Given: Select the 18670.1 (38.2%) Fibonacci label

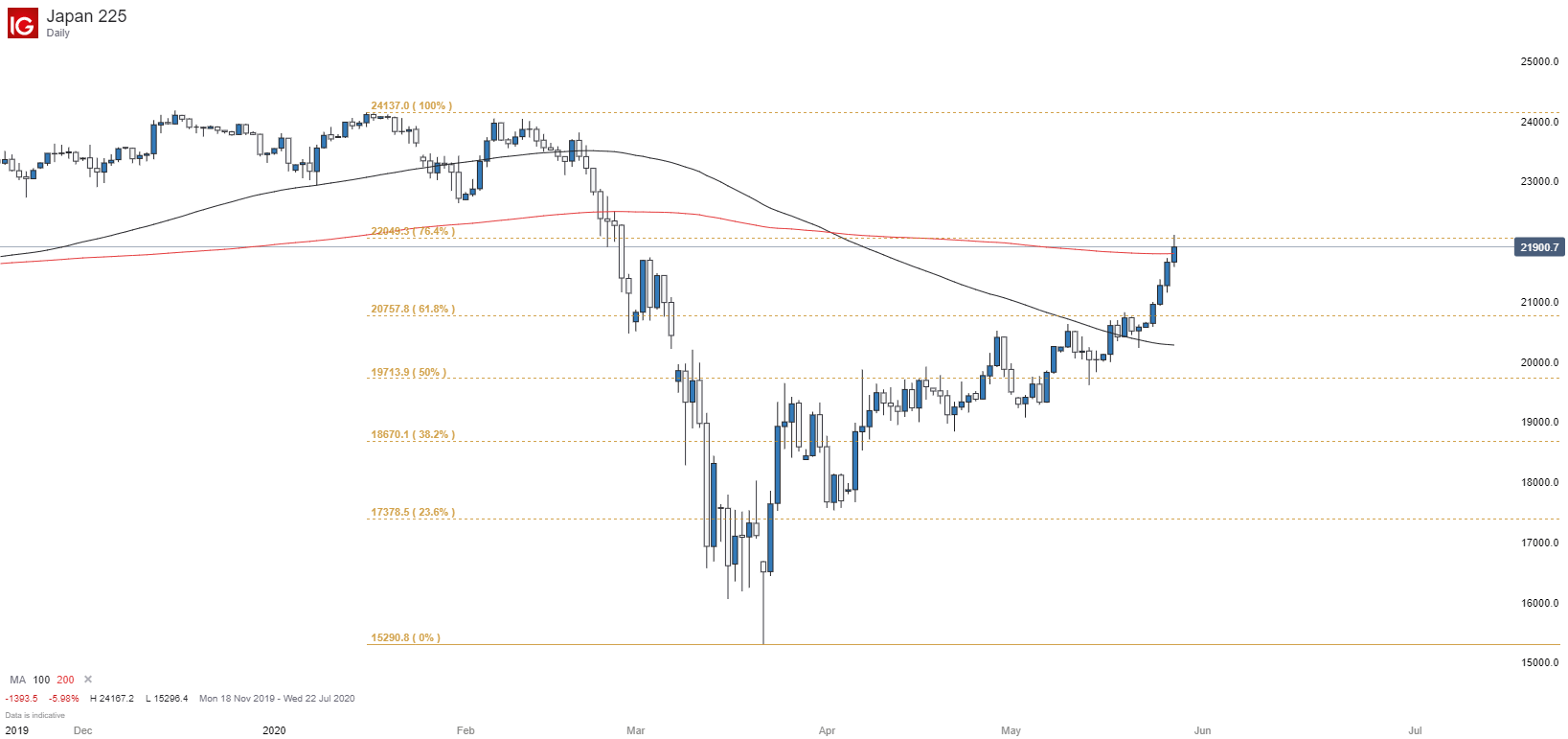Looking at the screenshot, I should pyautogui.click(x=413, y=434).
